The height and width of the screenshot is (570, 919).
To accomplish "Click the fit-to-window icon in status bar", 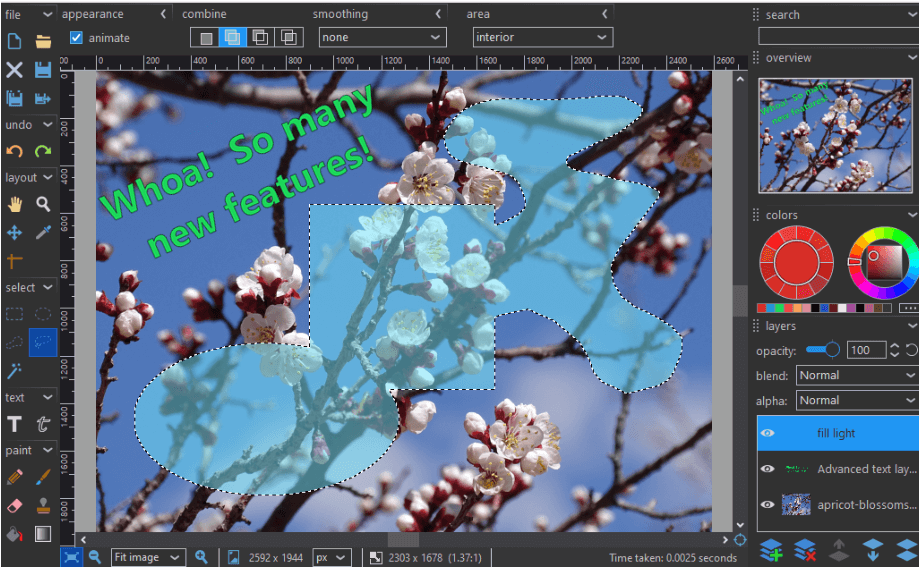I will (72, 557).
